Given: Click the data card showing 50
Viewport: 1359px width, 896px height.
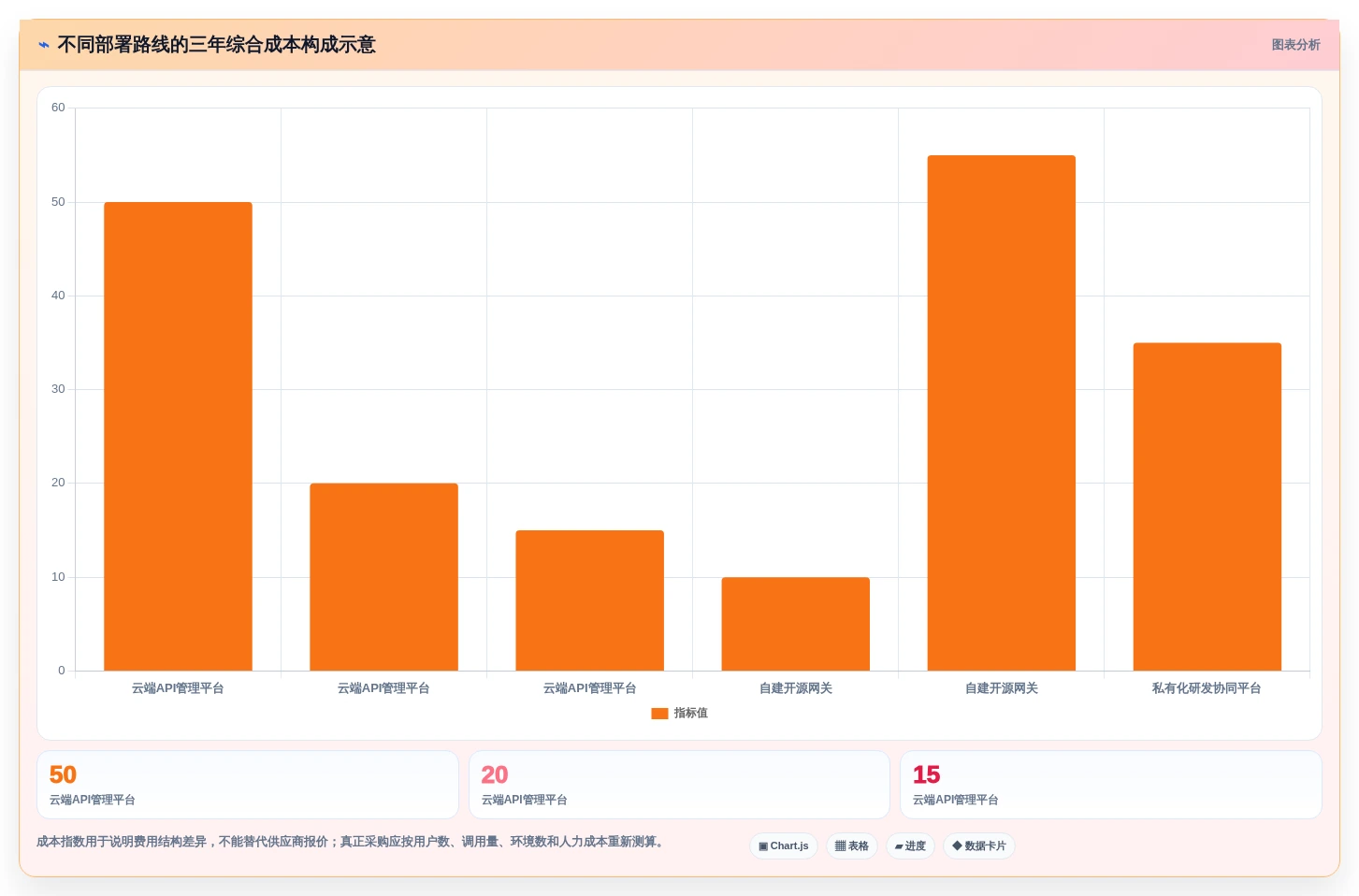Looking at the screenshot, I should point(248,785).
